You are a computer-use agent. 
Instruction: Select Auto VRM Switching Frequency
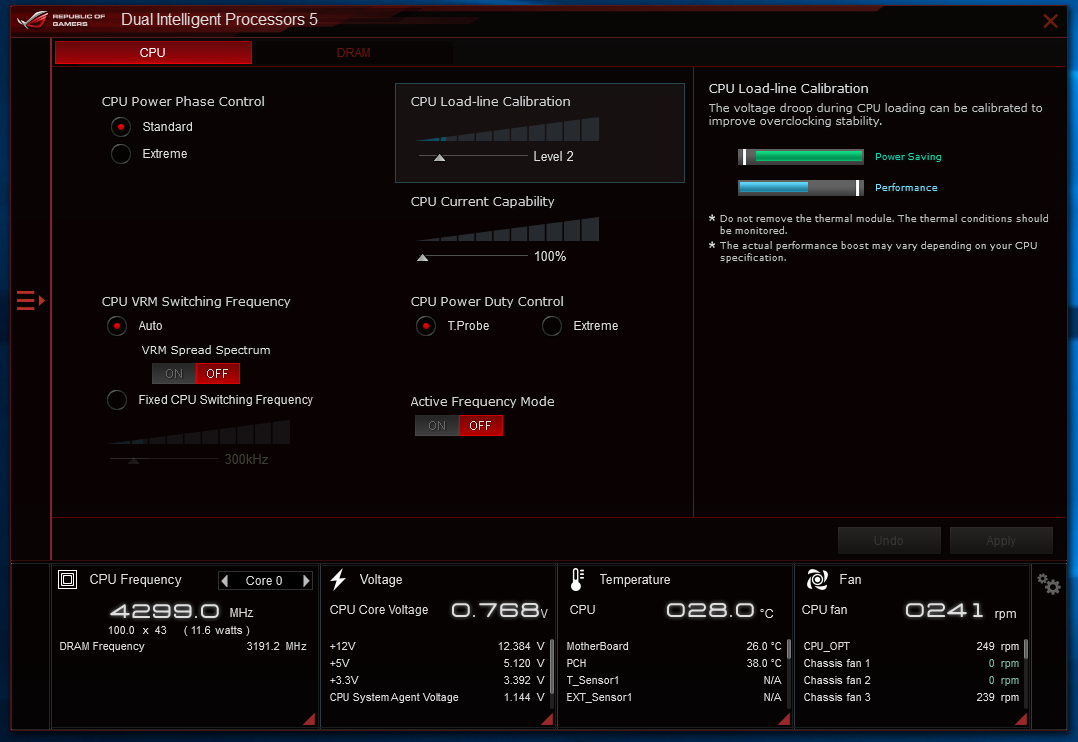pos(117,326)
